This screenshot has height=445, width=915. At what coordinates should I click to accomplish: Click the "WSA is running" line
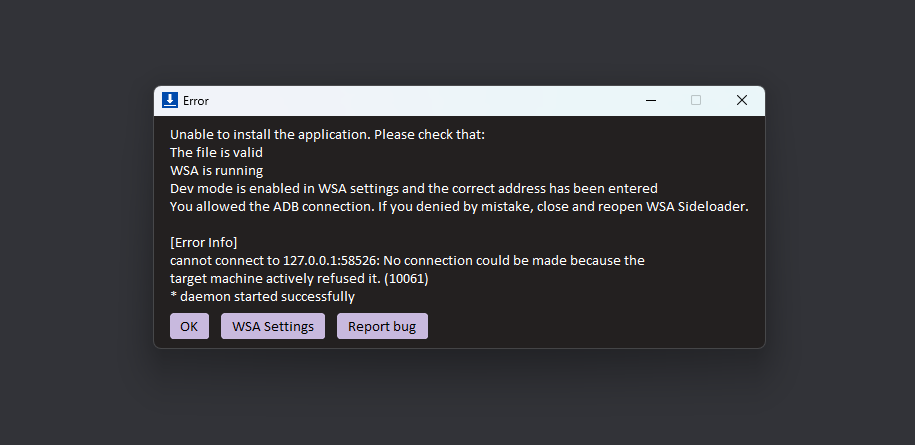216,171
